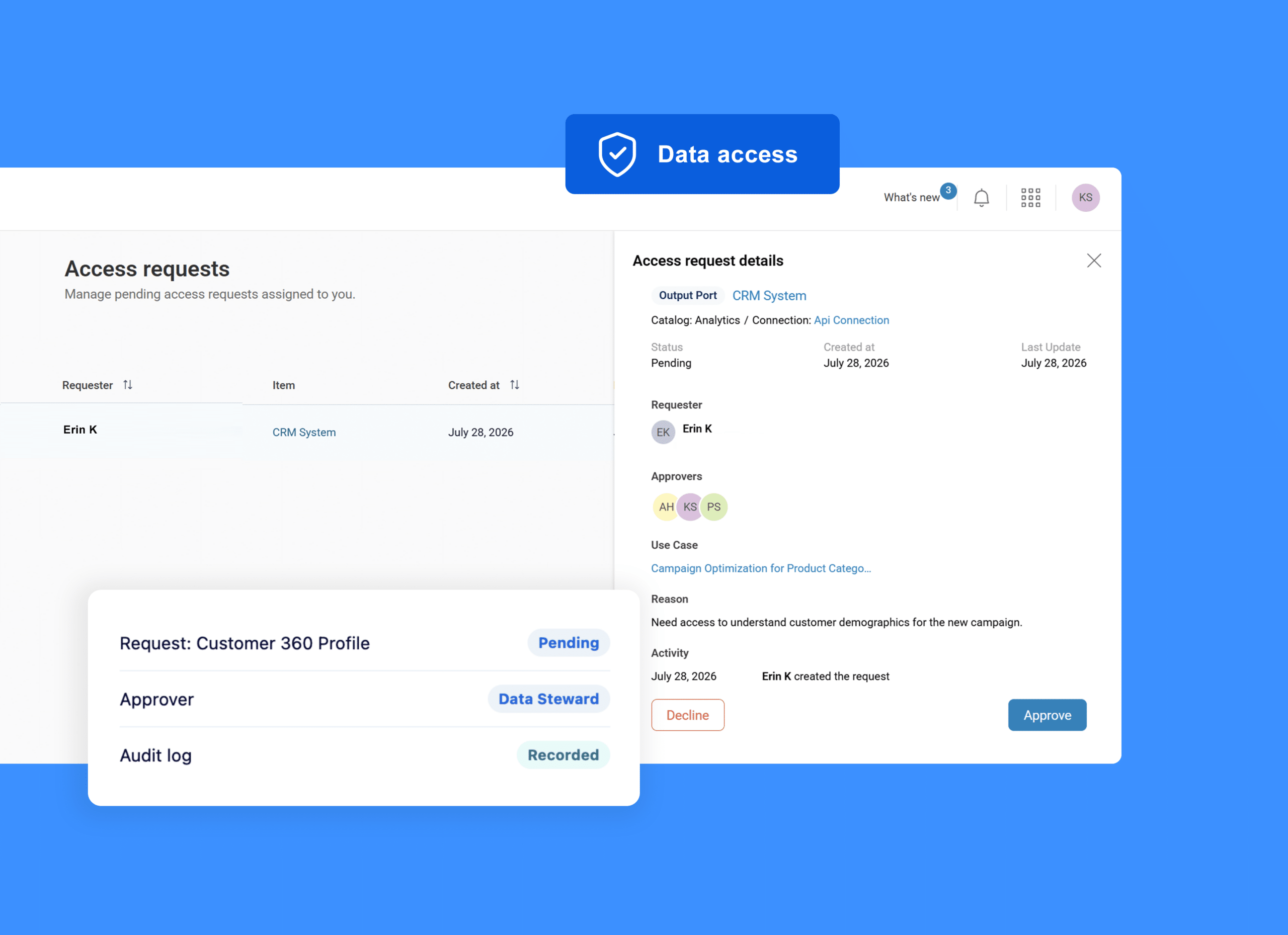Open Campaign Optimization use case link
Viewport: 1288px width, 935px height.
click(x=761, y=568)
